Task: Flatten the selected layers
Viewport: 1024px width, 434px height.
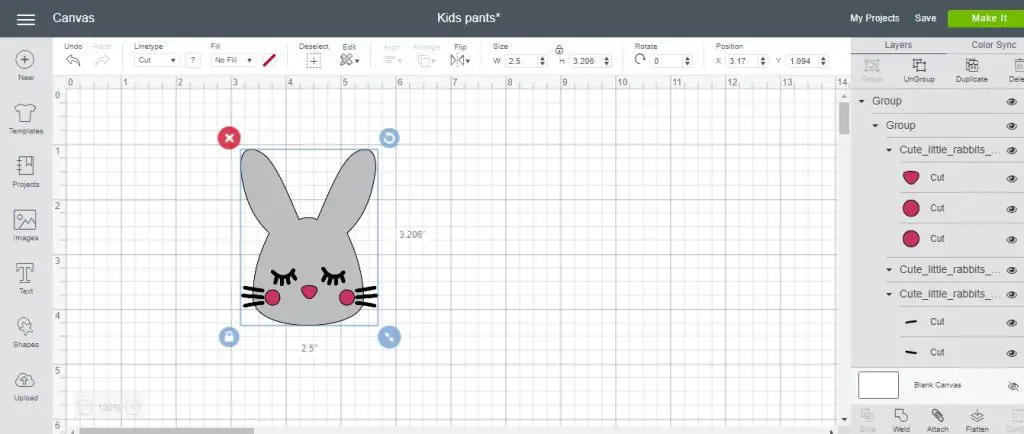Action: 977,420
